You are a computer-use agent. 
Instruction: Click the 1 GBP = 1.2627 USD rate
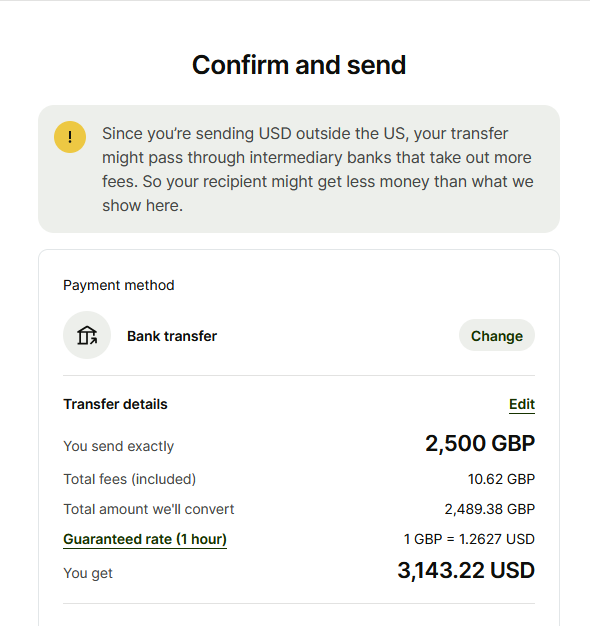[x=469, y=539]
